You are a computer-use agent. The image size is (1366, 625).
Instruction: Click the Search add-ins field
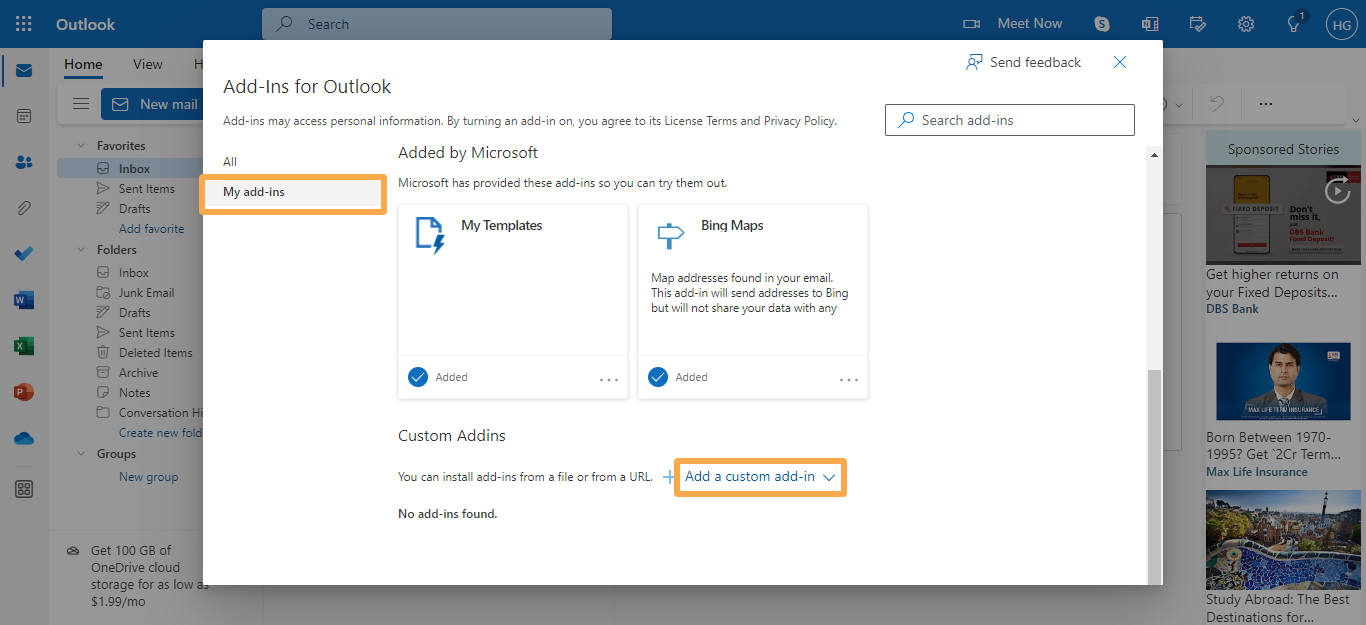click(1010, 120)
